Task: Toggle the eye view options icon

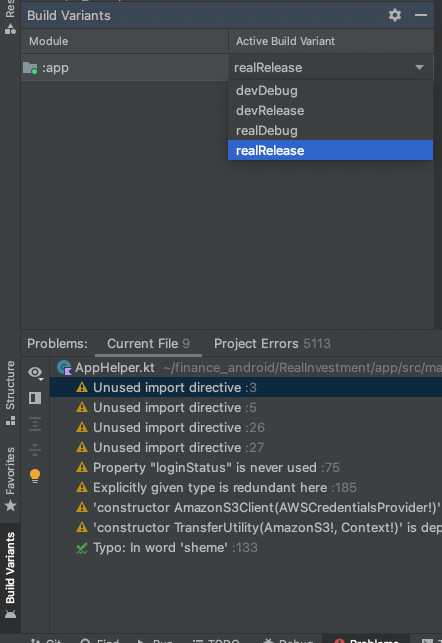Action: point(36,373)
